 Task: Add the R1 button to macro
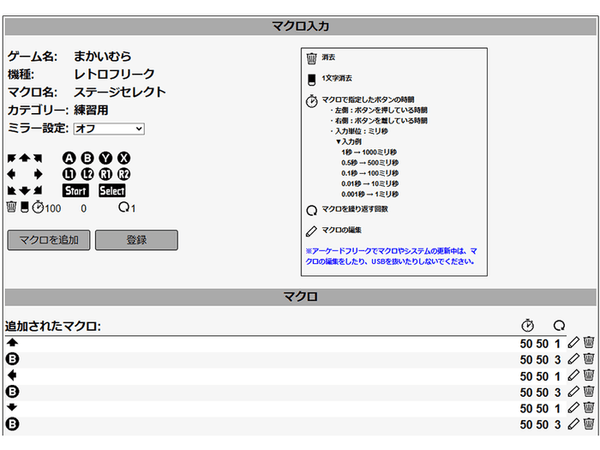(x=106, y=174)
